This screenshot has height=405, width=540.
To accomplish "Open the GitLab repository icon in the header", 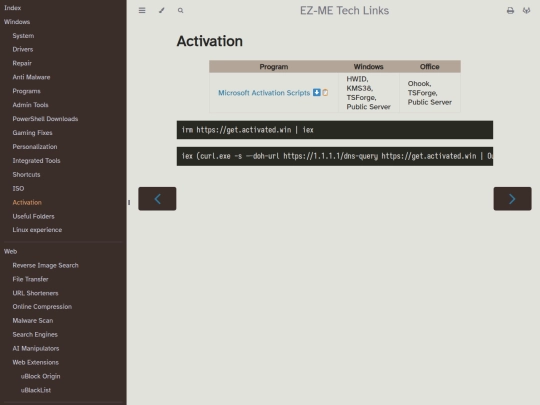I will coord(526,11).
